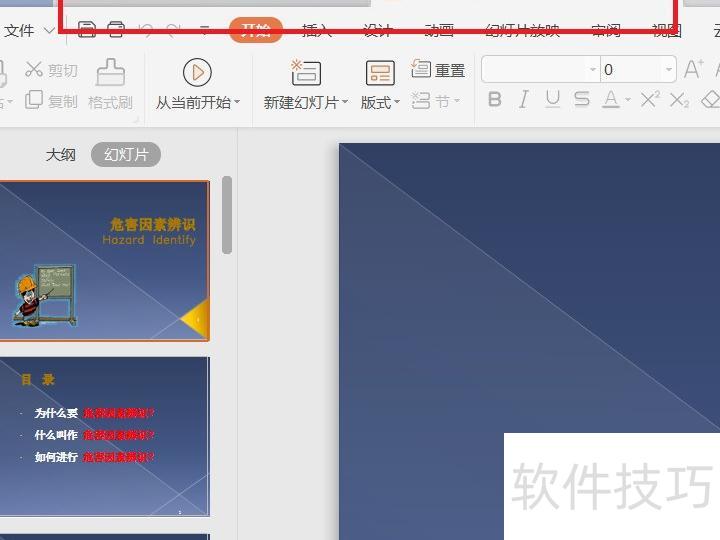This screenshot has height=540, width=720.
Task: Switch to the 审阅 ribbon tab
Action: point(606,30)
